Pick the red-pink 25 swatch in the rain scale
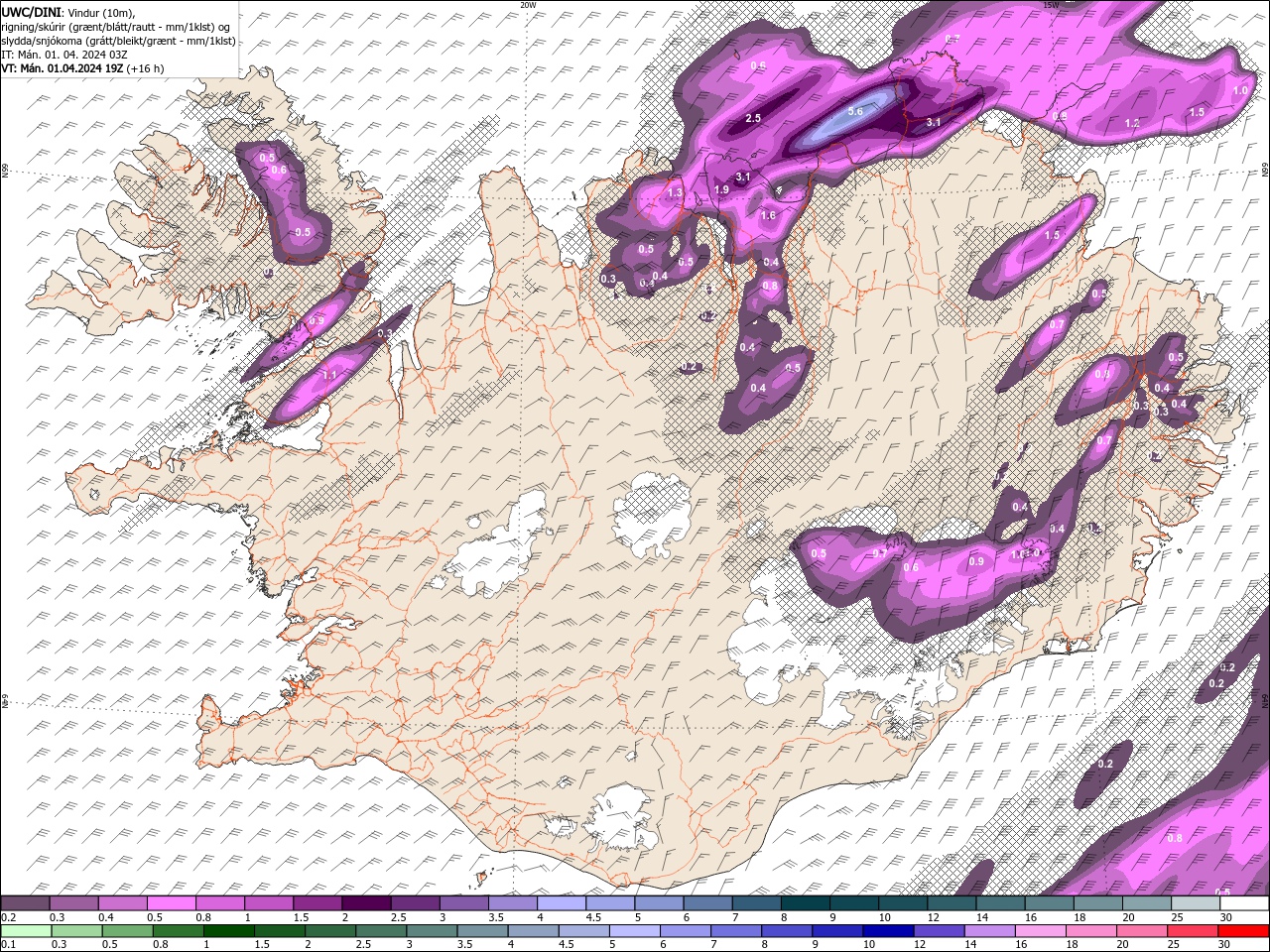This screenshot has height=952, width=1270. (1193, 931)
